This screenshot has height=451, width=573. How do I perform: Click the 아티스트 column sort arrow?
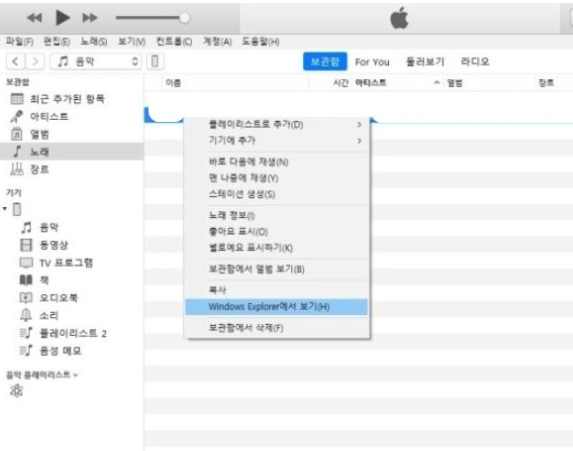tap(437, 83)
